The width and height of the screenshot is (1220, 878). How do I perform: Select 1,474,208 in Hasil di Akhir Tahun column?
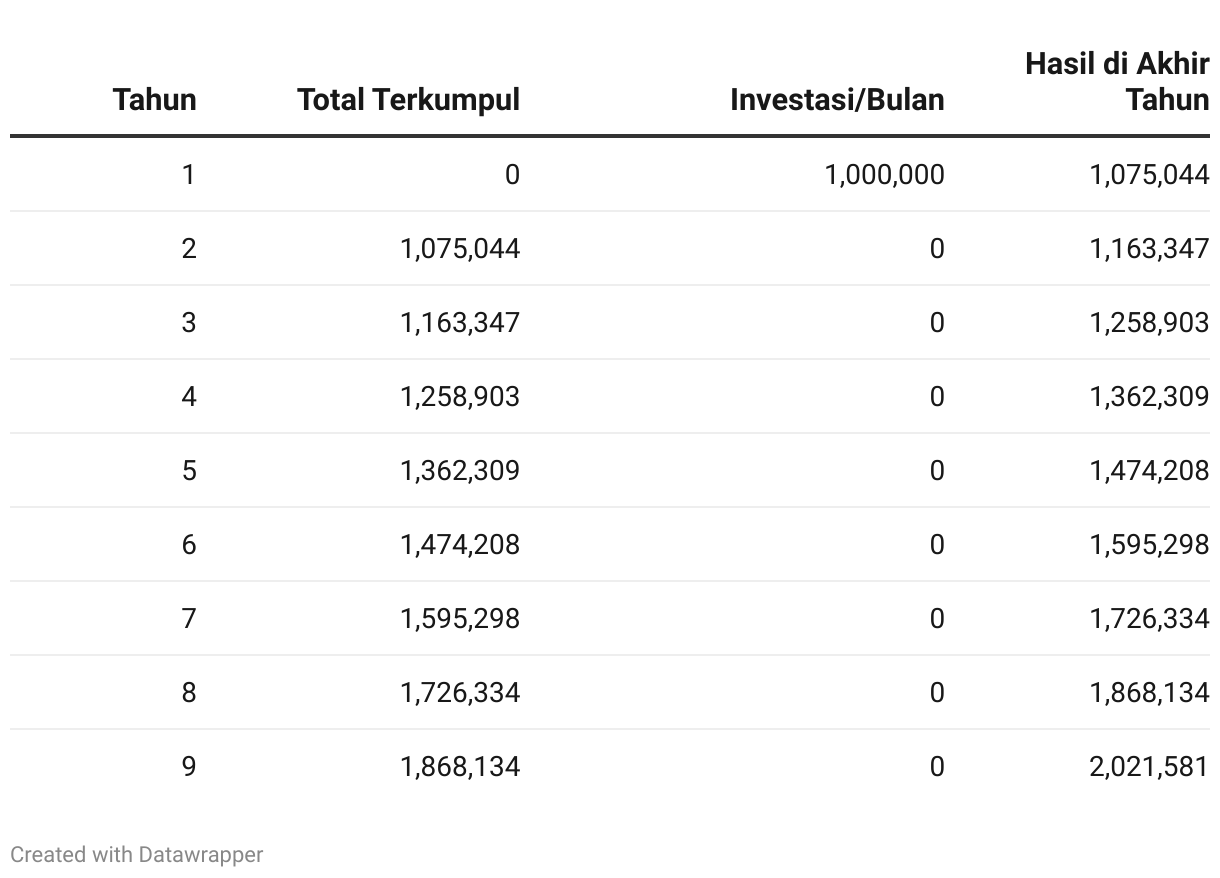[1148, 471]
